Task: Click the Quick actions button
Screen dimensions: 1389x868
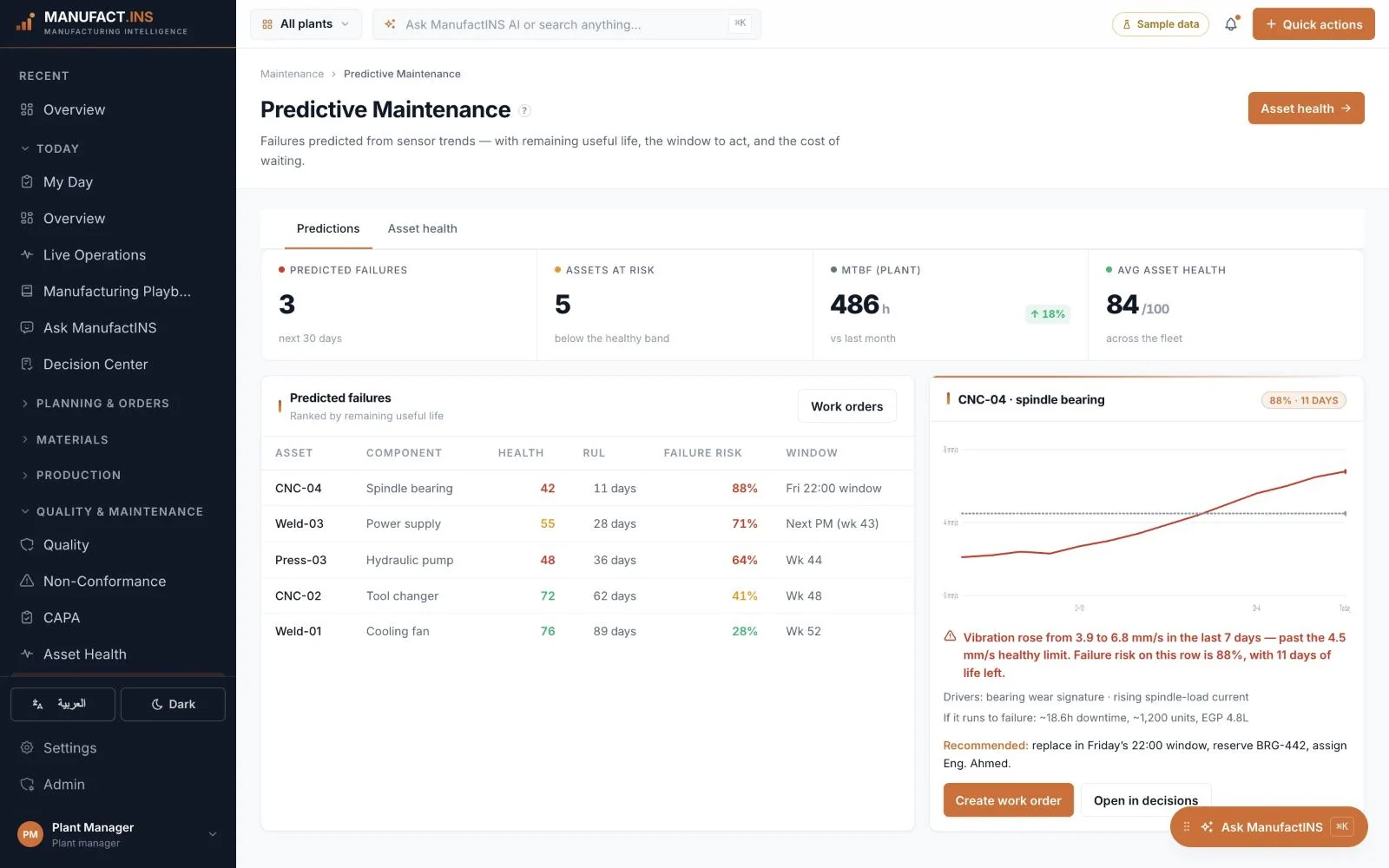Action: pyautogui.click(x=1313, y=24)
